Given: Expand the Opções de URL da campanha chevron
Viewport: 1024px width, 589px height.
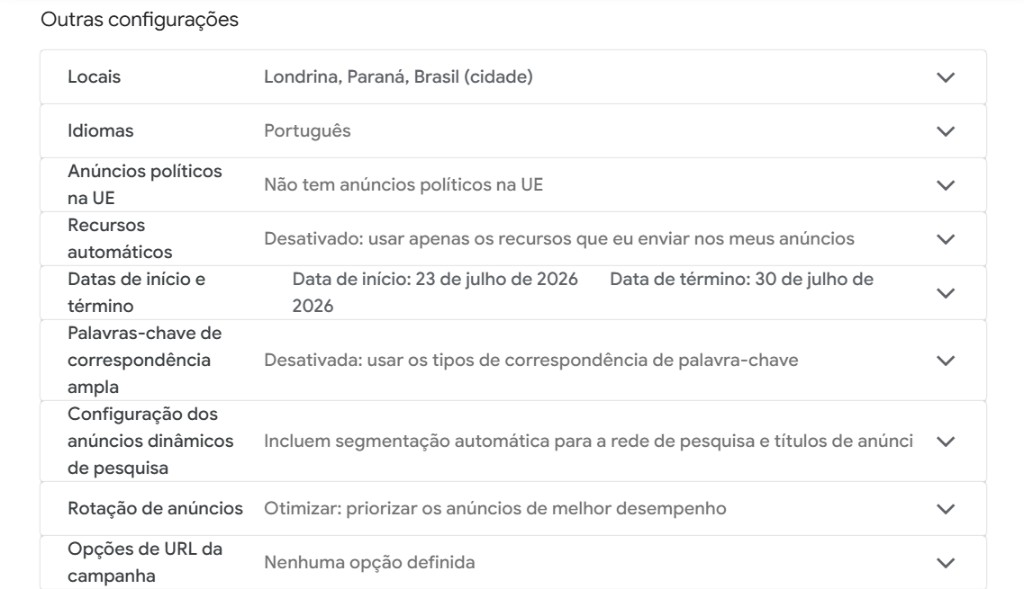Looking at the screenshot, I should (x=946, y=563).
